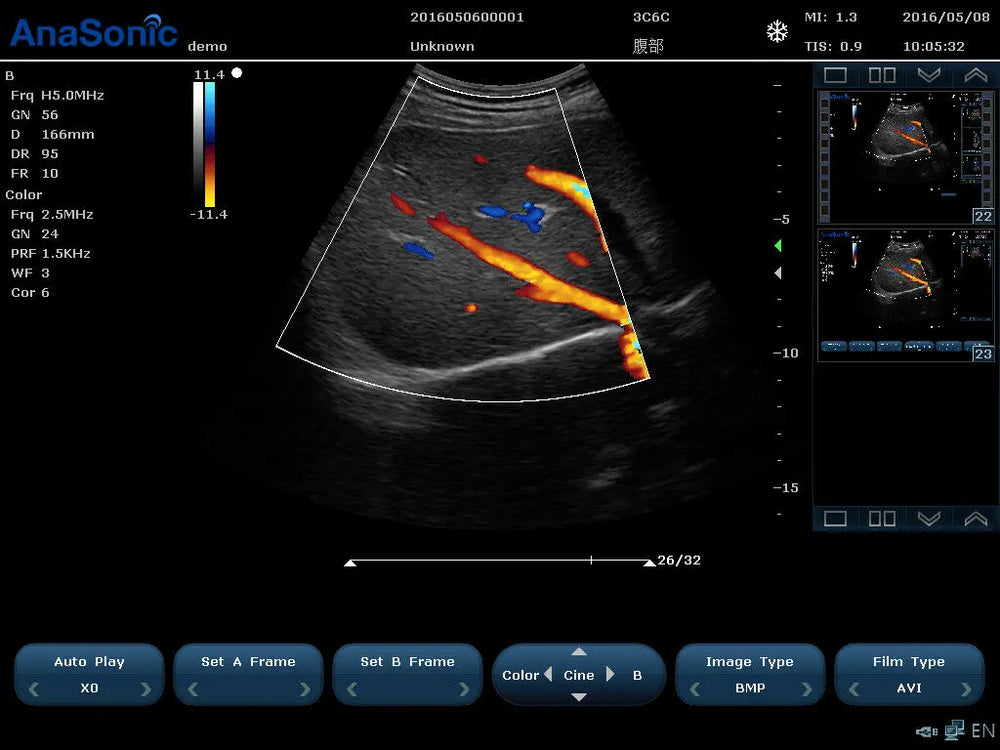The height and width of the screenshot is (750, 1000).
Task: Click network computers icon in system tray
Action: (x=954, y=731)
